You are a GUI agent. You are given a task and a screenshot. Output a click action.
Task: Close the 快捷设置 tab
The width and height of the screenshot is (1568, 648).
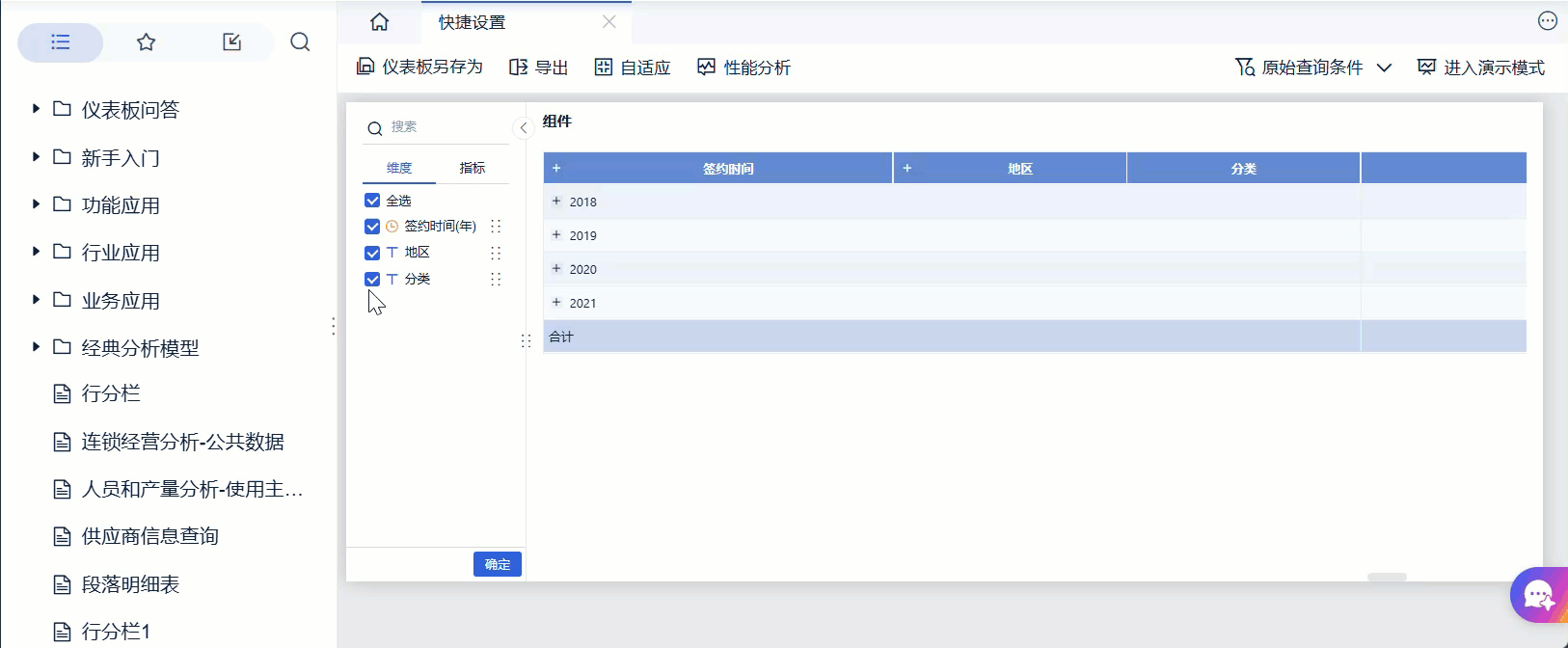(x=609, y=21)
